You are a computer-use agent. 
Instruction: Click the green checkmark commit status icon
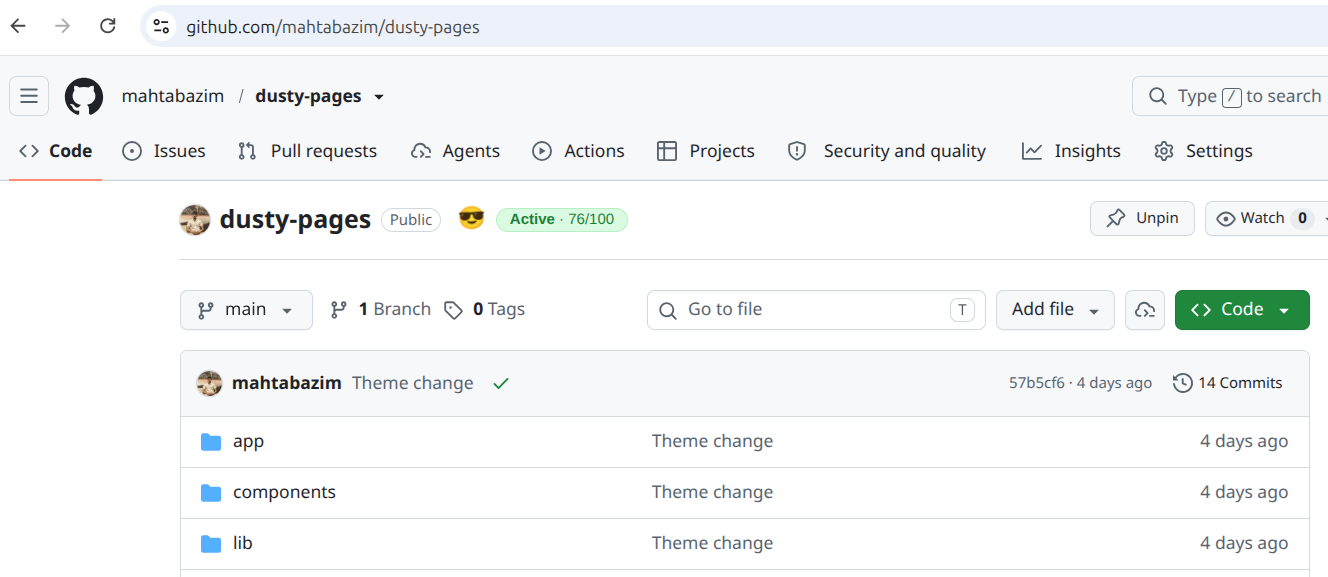501,383
